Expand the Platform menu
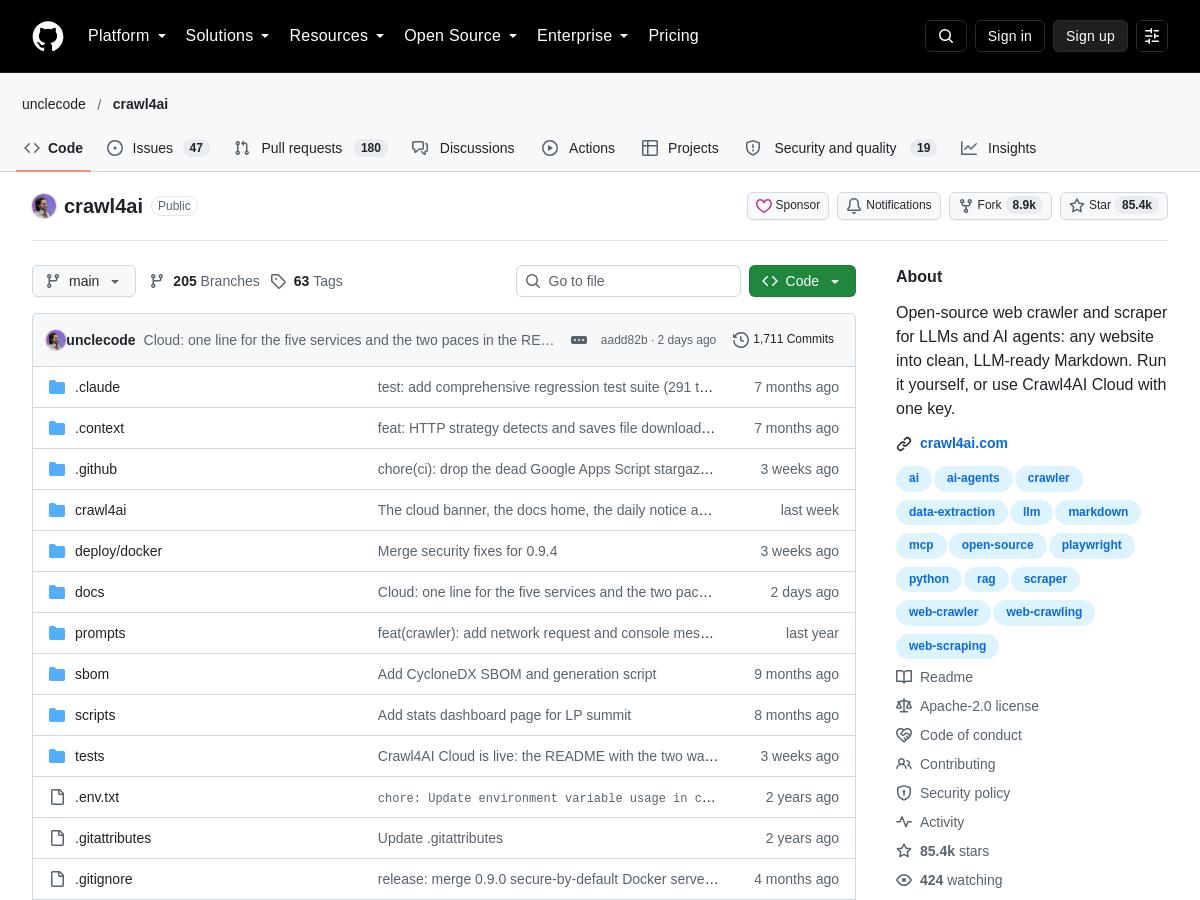1200x900 pixels. click(x=127, y=36)
